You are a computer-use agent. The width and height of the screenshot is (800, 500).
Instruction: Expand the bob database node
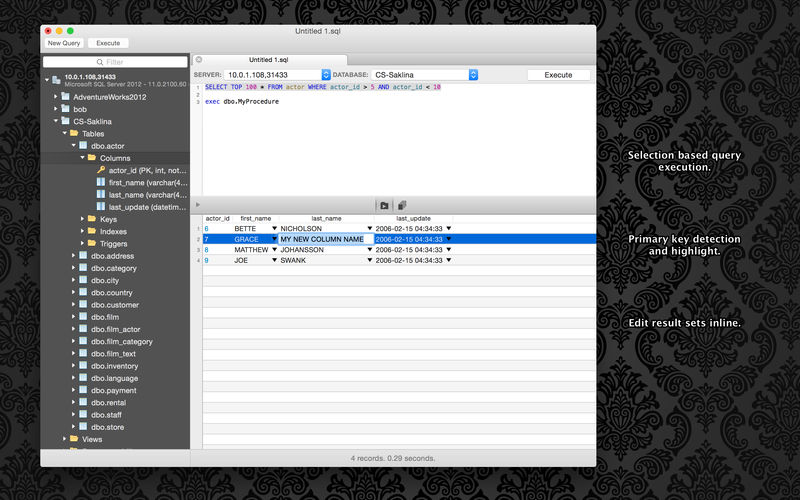click(56, 109)
